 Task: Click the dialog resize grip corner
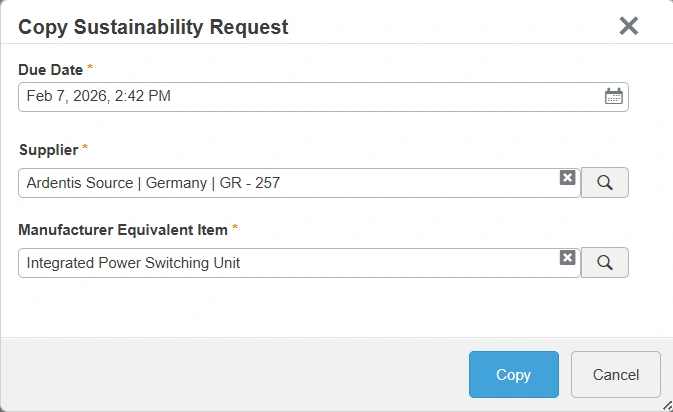666,405
